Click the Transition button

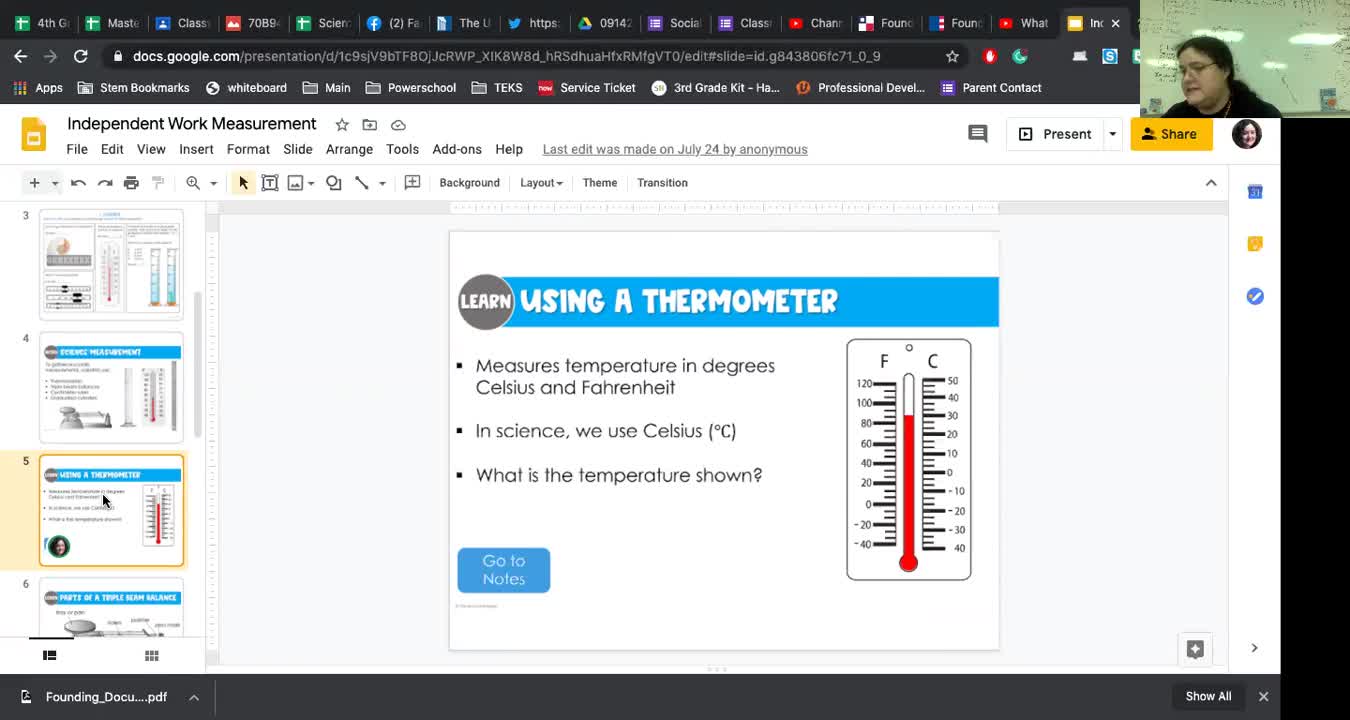(662, 183)
